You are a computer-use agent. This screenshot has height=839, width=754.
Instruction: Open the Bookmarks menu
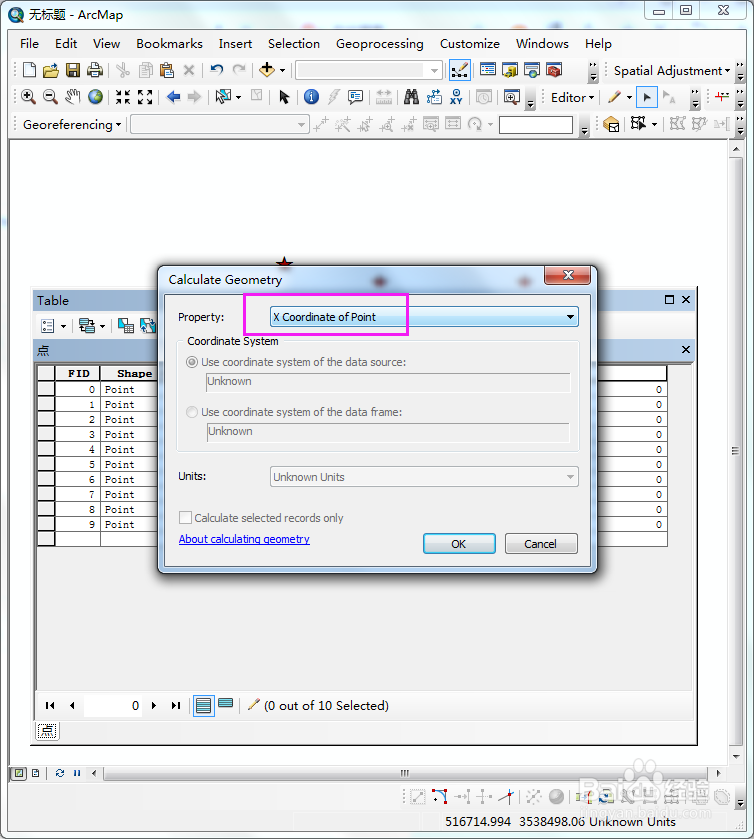(169, 44)
